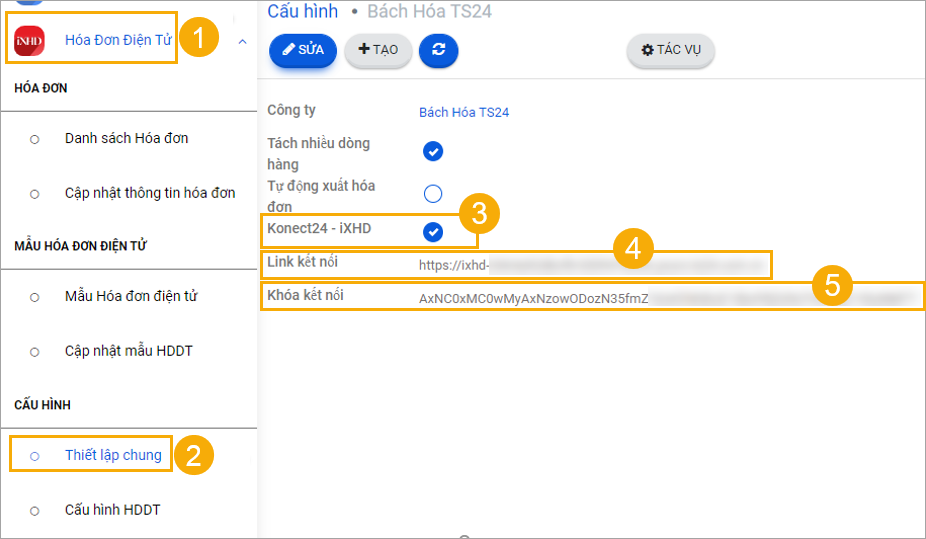The image size is (926, 539).
Task: Open the Hóa Đơn Điện Tử menu
Action: [x=118, y=40]
